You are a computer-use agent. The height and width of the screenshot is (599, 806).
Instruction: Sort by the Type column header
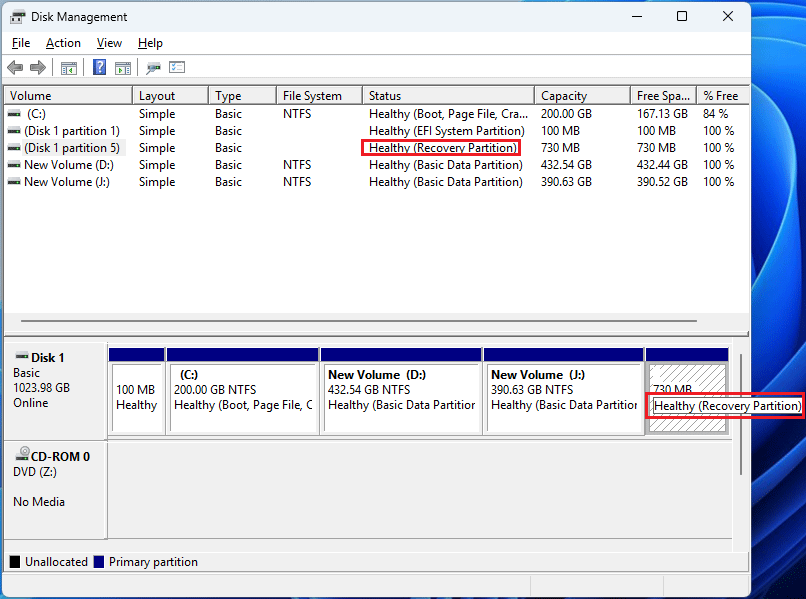pyautogui.click(x=243, y=96)
